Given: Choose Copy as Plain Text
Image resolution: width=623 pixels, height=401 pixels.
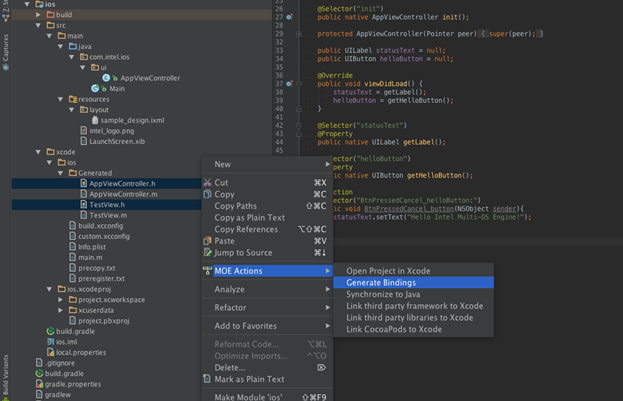Looking at the screenshot, I should tap(267, 217).
